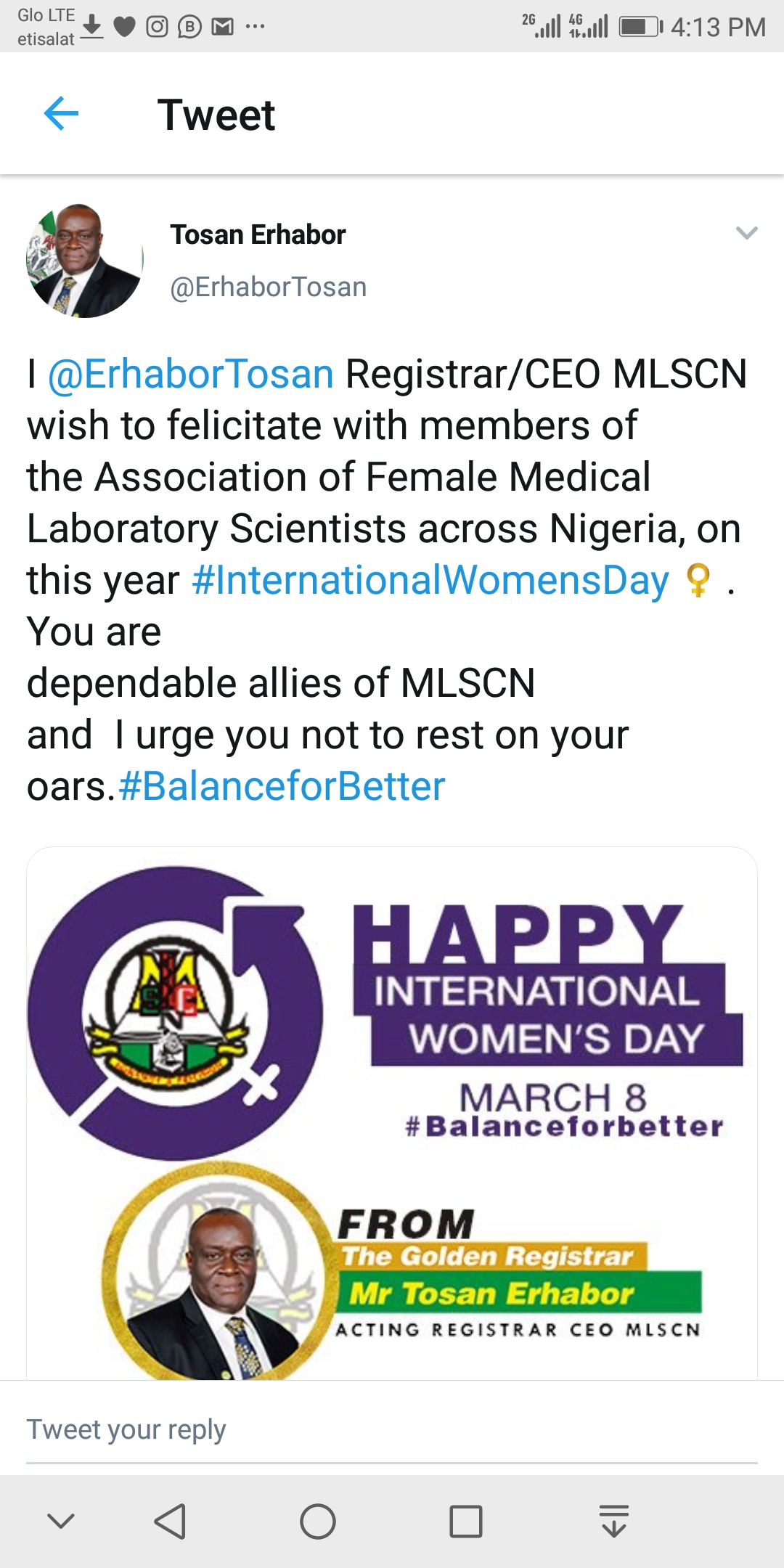784x1568 pixels.
Task: Tap the Android back triangle button
Action: point(171,1522)
